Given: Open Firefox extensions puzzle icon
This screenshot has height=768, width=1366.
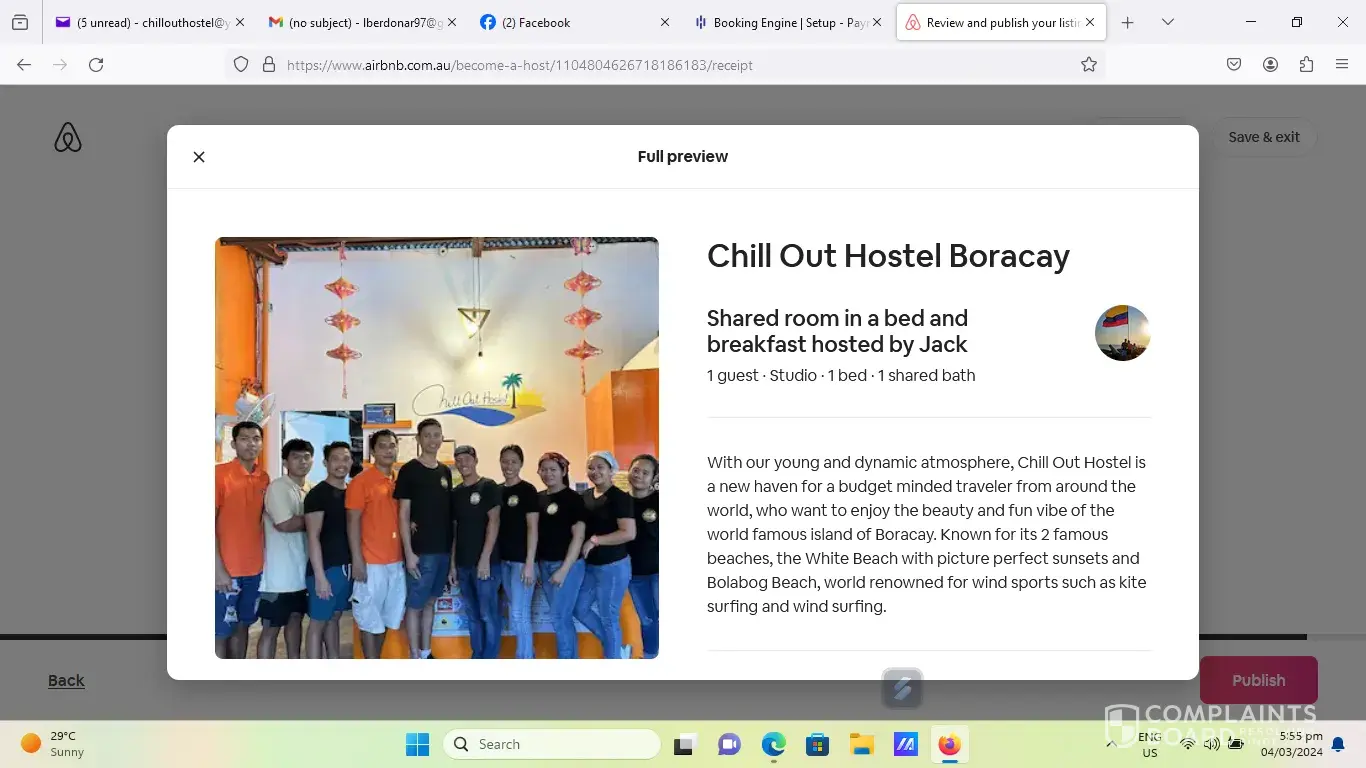Looking at the screenshot, I should click(1306, 65).
